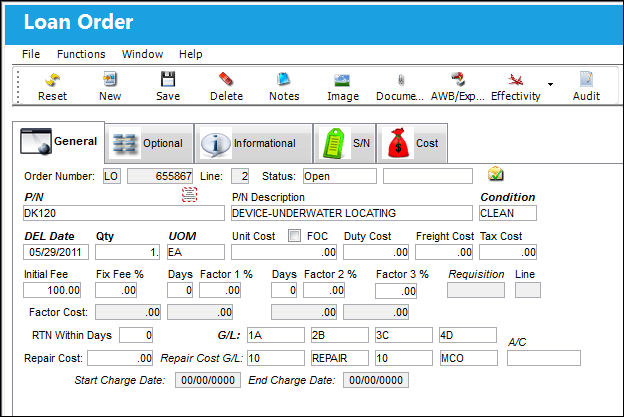Click the order Line field
This screenshot has width=624, height=417.
tap(240, 176)
